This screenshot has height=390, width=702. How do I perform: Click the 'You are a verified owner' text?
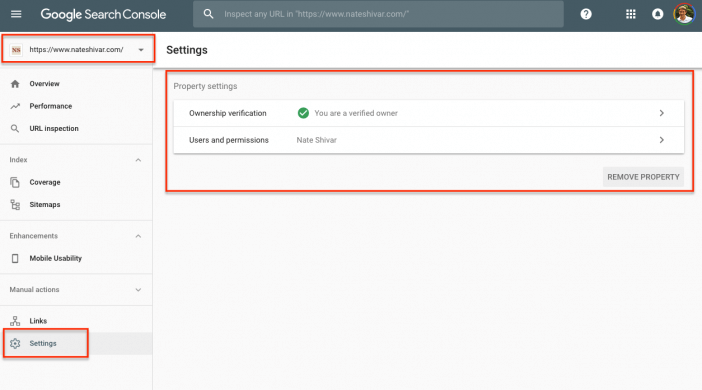[356, 113]
